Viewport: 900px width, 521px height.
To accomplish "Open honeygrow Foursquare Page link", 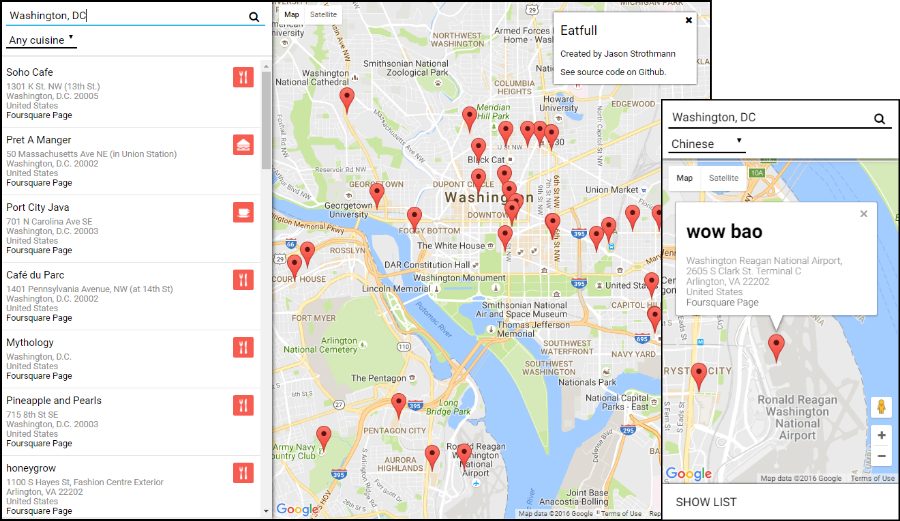I will coord(39,511).
